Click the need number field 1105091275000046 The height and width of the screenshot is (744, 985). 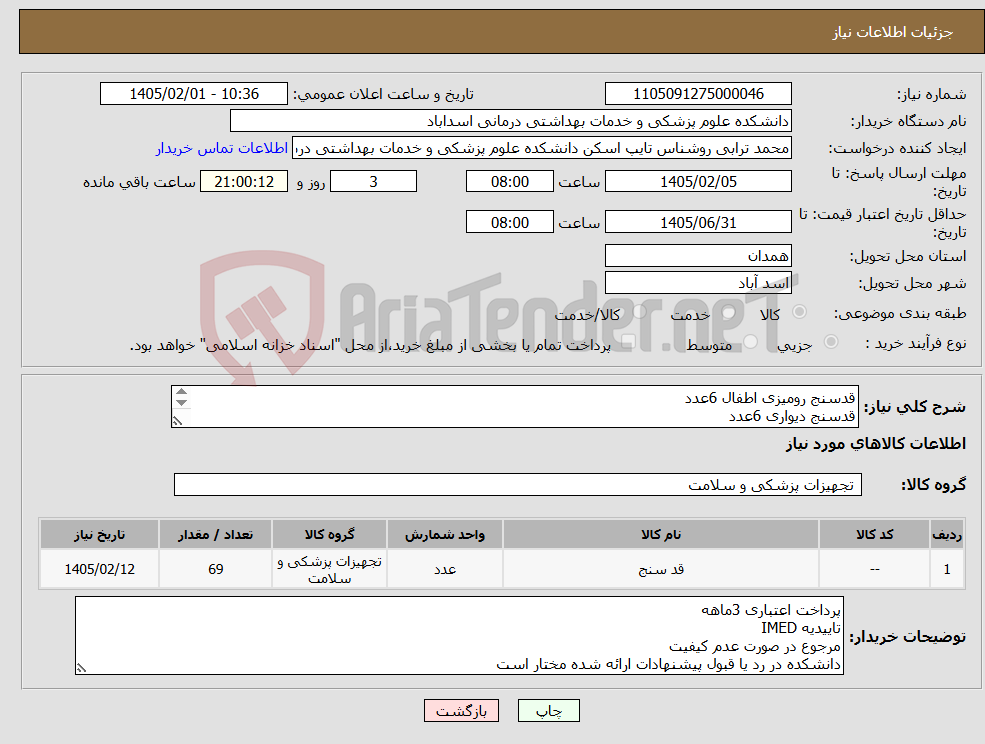coord(698,94)
